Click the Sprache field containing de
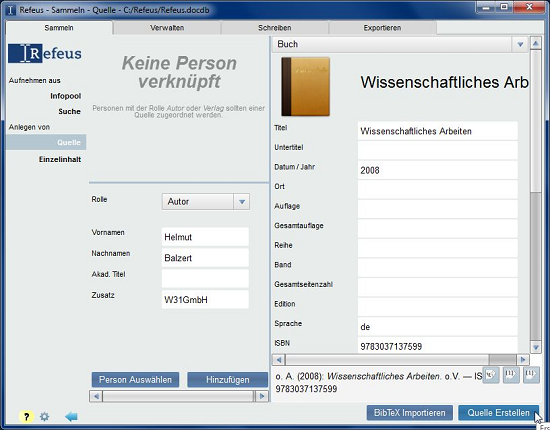550x430 pixels. pos(438,327)
